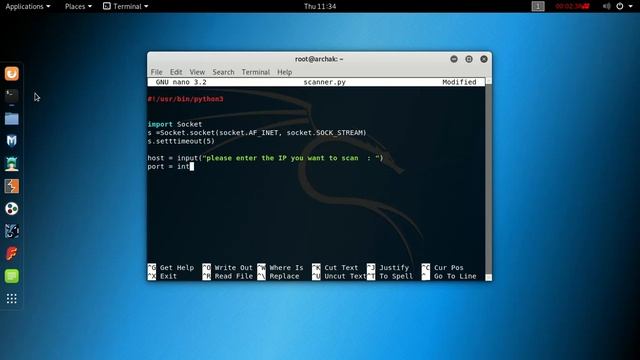Viewport: 640px width, 360px height.
Task: Click the scanner.py filename in nano header
Action: [x=324, y=82]
